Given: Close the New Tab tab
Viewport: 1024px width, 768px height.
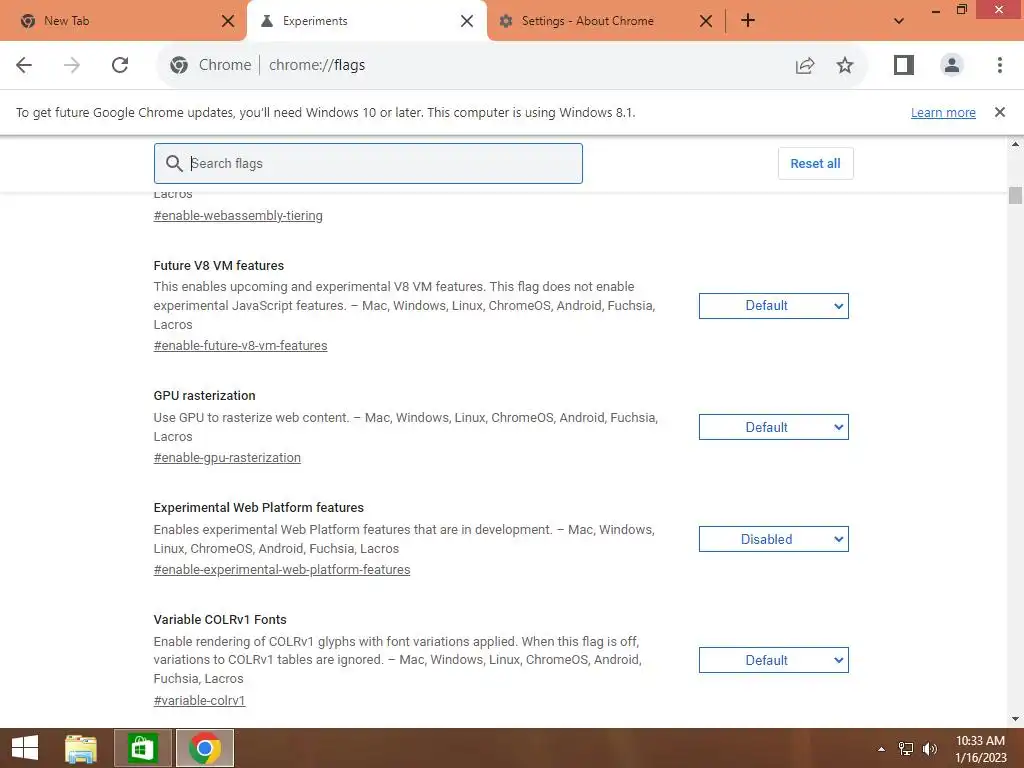Looking at the screenshot, I should [x=227, y=21].
